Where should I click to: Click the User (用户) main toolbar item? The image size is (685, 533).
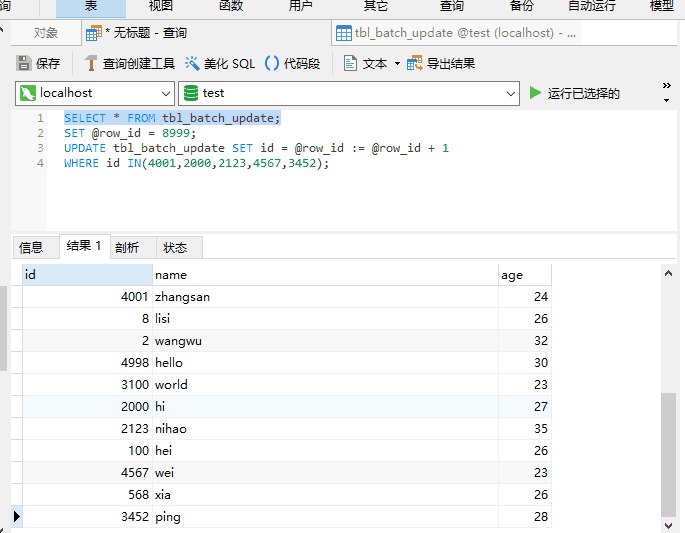(301, 6)
